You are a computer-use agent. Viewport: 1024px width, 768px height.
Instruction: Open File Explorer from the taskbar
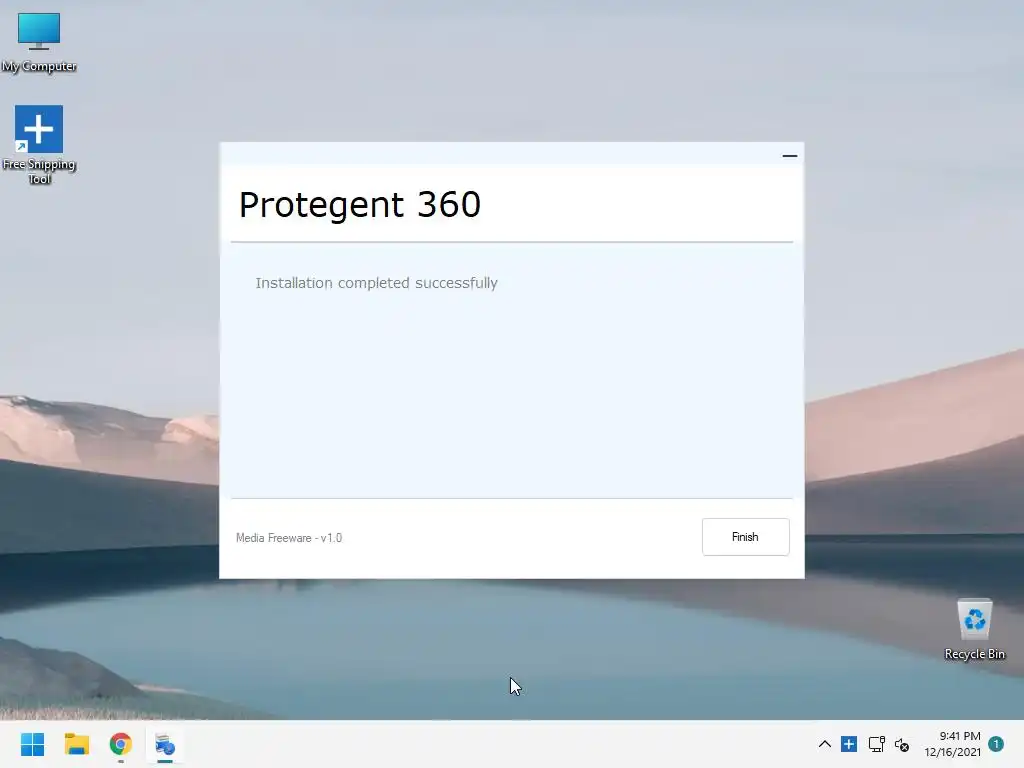pos(76,744)
